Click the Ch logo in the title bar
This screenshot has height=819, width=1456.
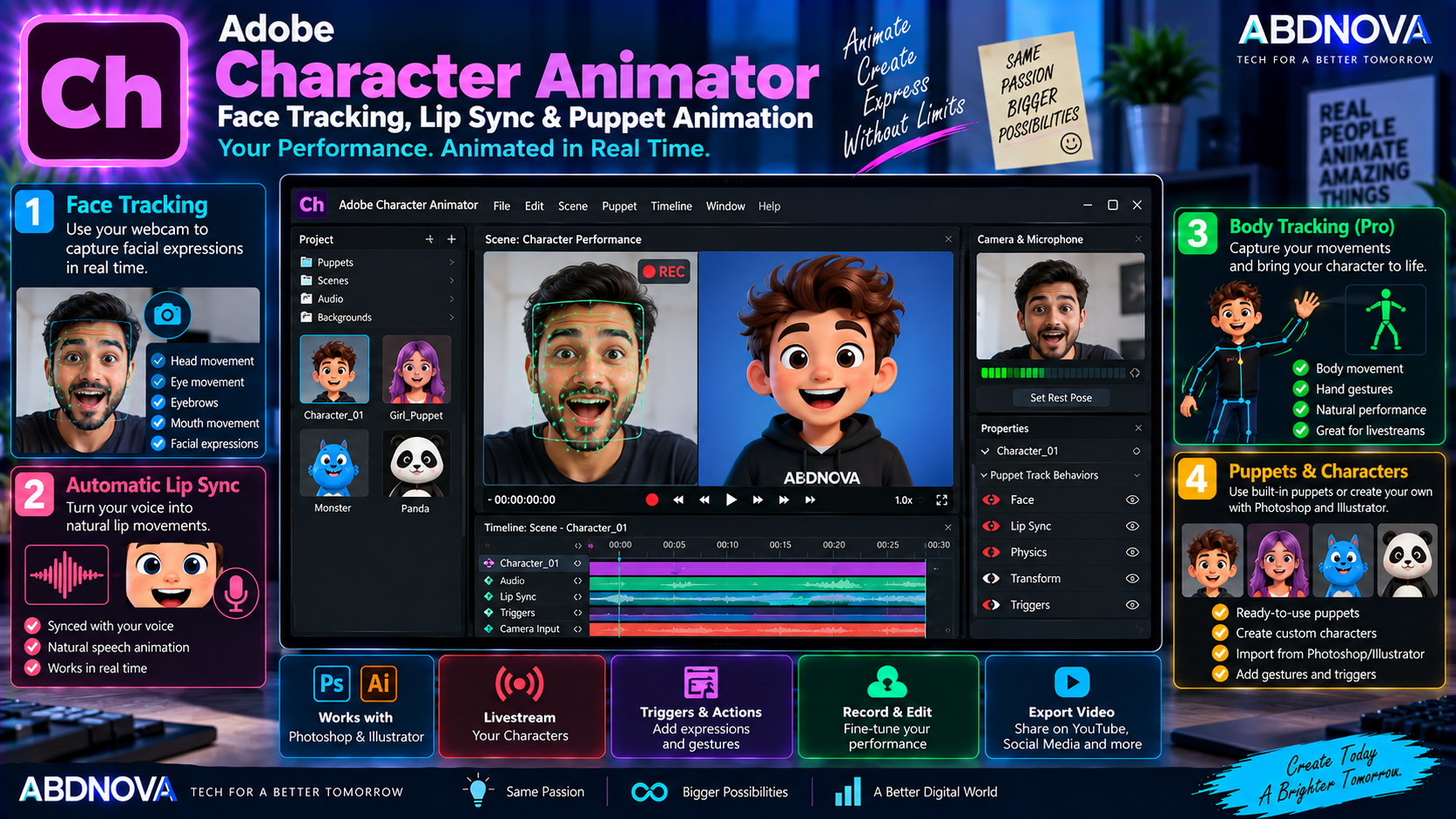point(312,205)
